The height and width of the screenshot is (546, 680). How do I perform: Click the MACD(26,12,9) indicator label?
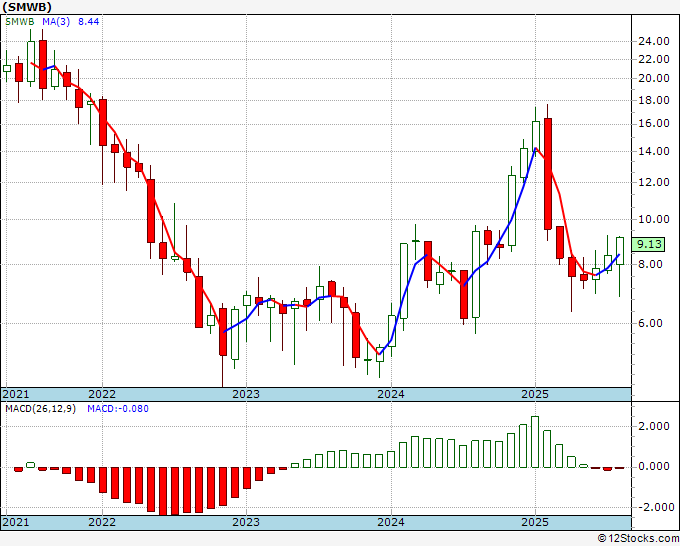point(40,409)
